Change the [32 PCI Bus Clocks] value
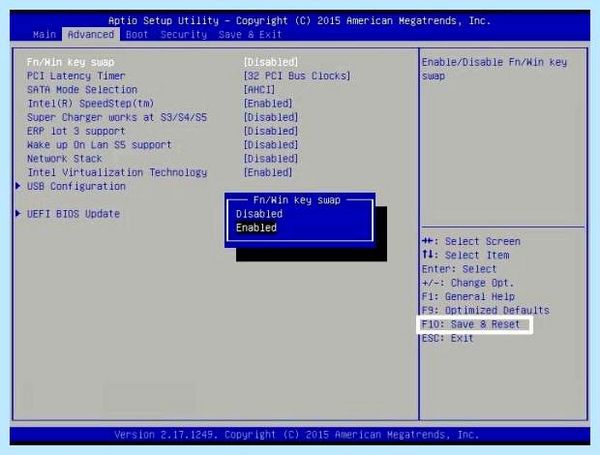The image size is (600, 455). pyautogui.click(x=297, y=76)
